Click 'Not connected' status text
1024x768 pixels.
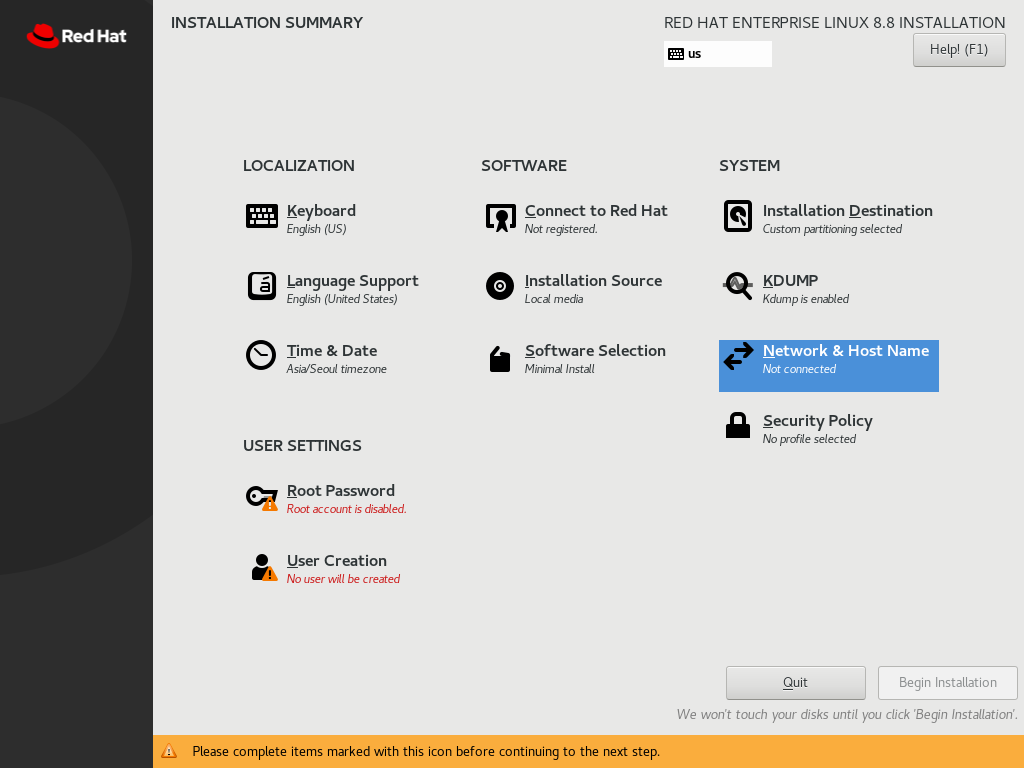pos(799,369)
